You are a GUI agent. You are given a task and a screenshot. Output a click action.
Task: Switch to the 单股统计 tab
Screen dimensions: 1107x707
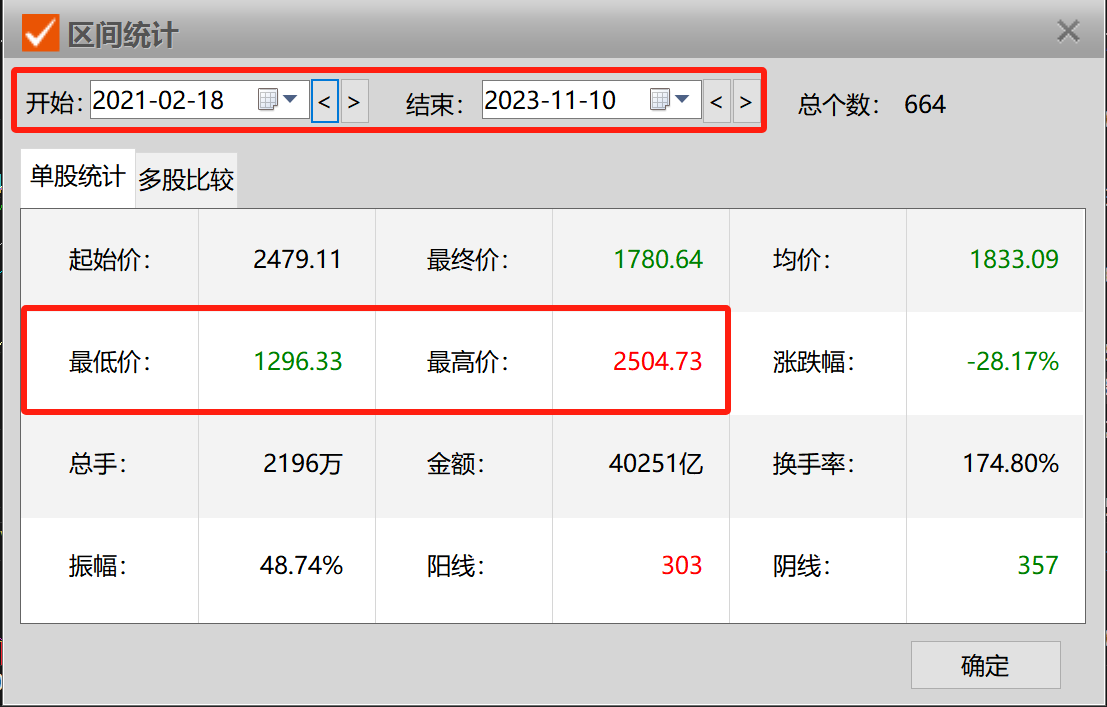tap(78, 177)
